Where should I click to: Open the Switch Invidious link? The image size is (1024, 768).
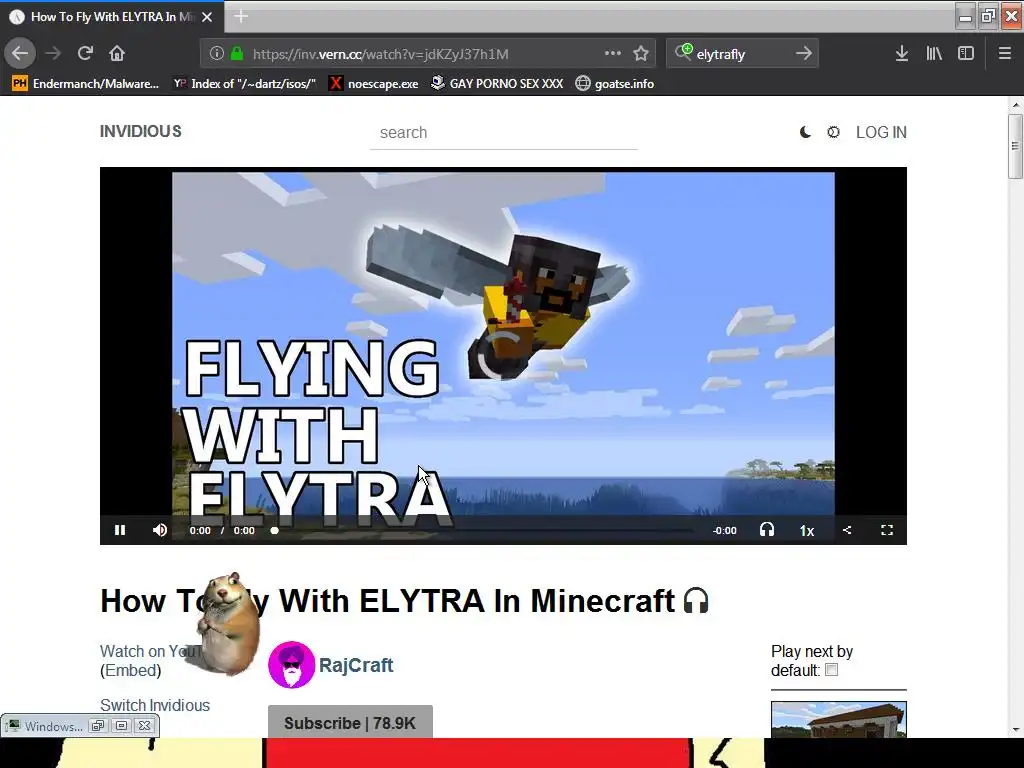coord(155,705)
